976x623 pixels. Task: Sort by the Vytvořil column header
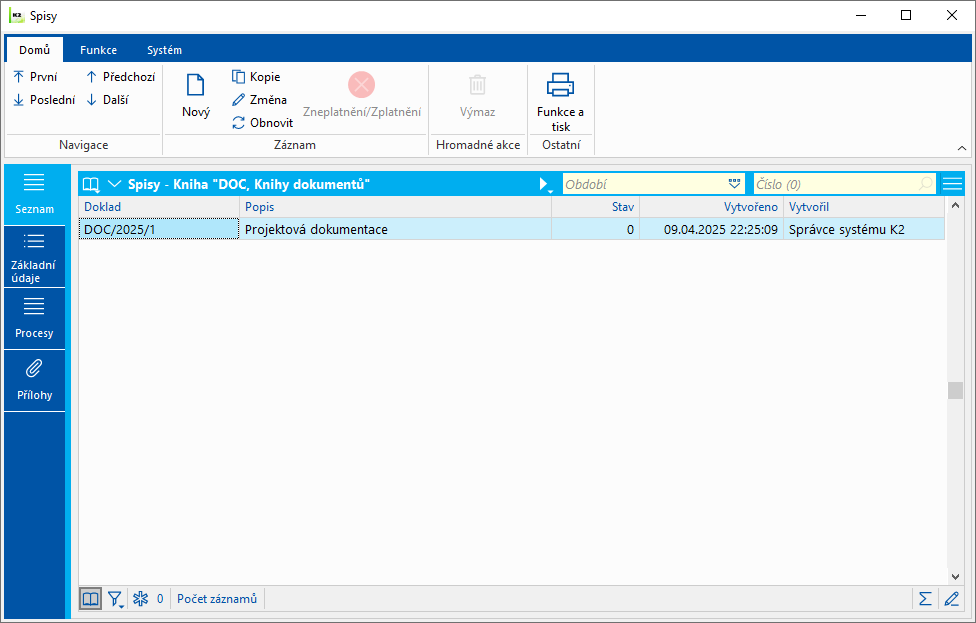(x=864, y=207)
